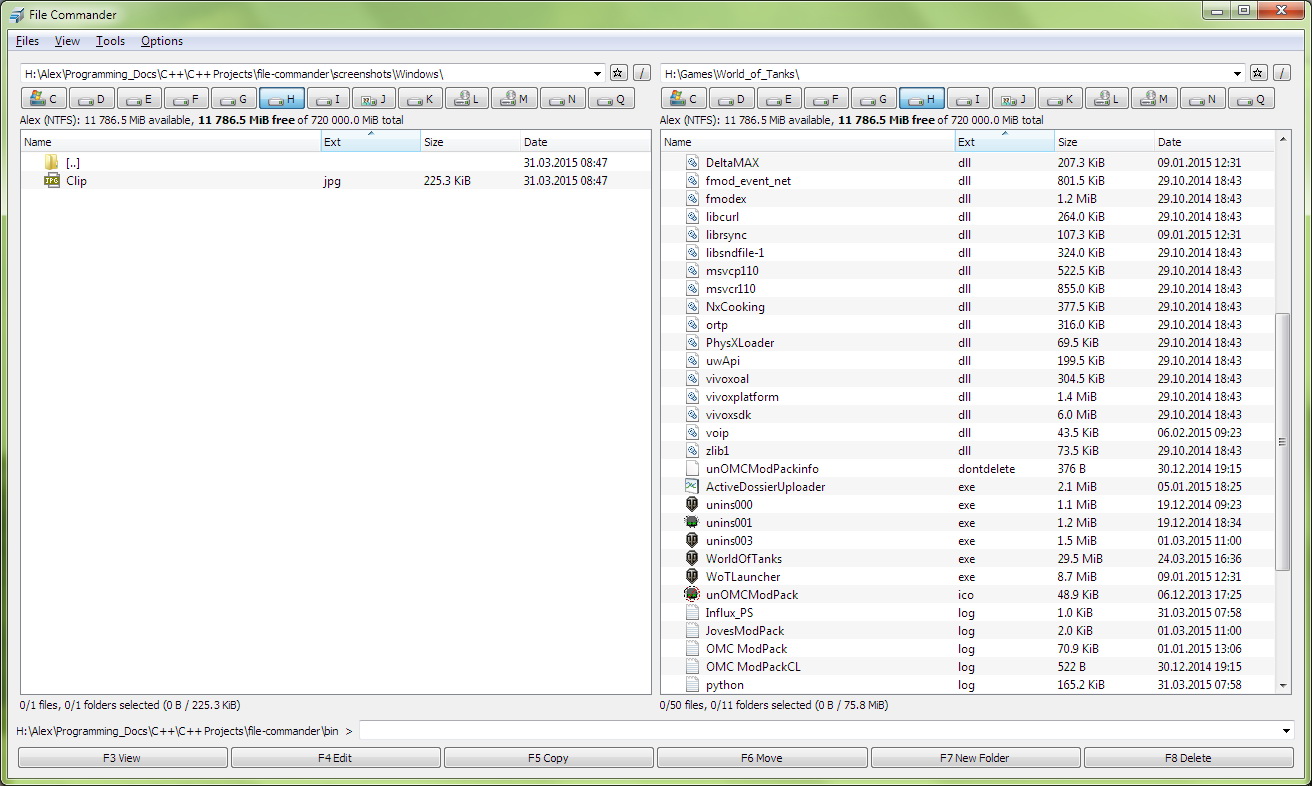The width and height of the screenshot is (1312, 786).
Task: Click the F4 Edit button
Action: click(x=335, y=758)
